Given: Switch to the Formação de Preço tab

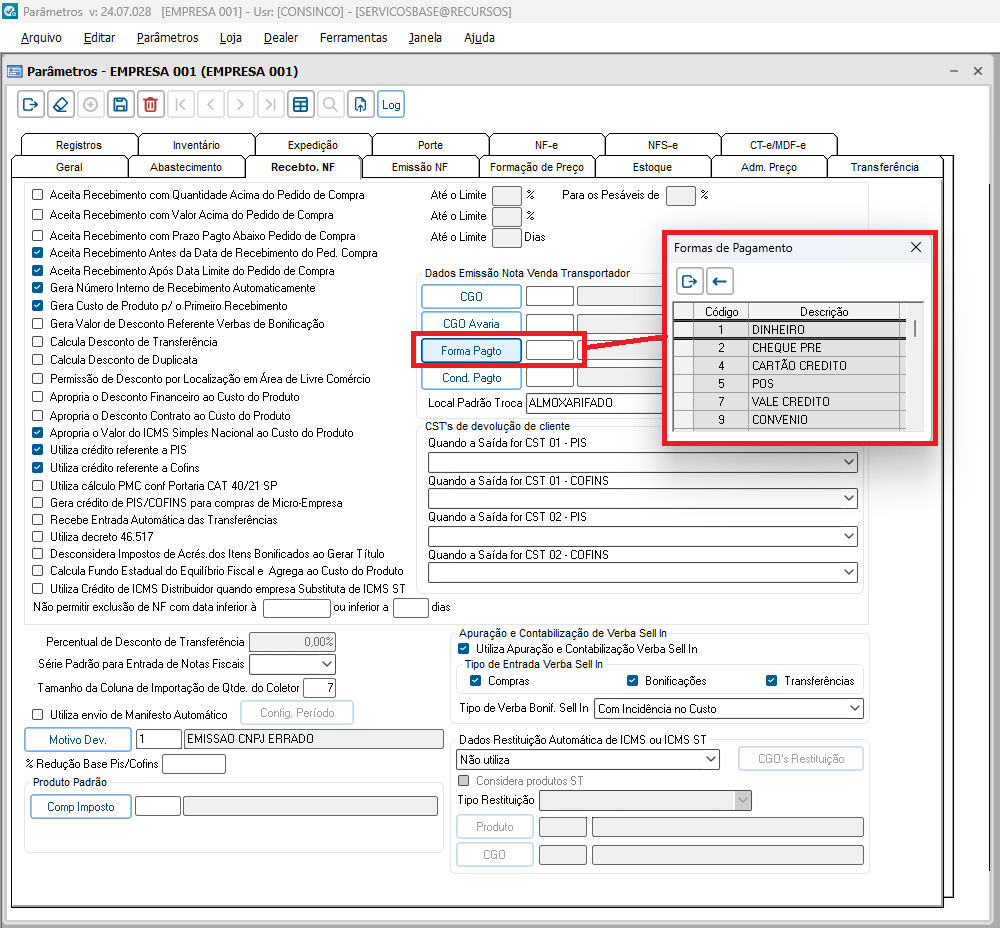Looking at the screenshot, I should (536, 167).
